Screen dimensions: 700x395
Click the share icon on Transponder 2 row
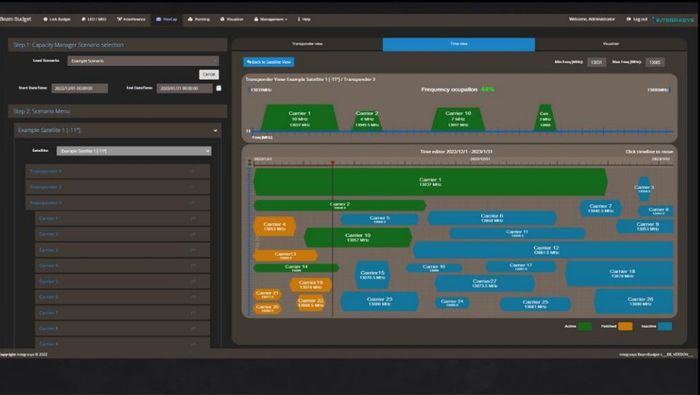click(x=193, y=187)
